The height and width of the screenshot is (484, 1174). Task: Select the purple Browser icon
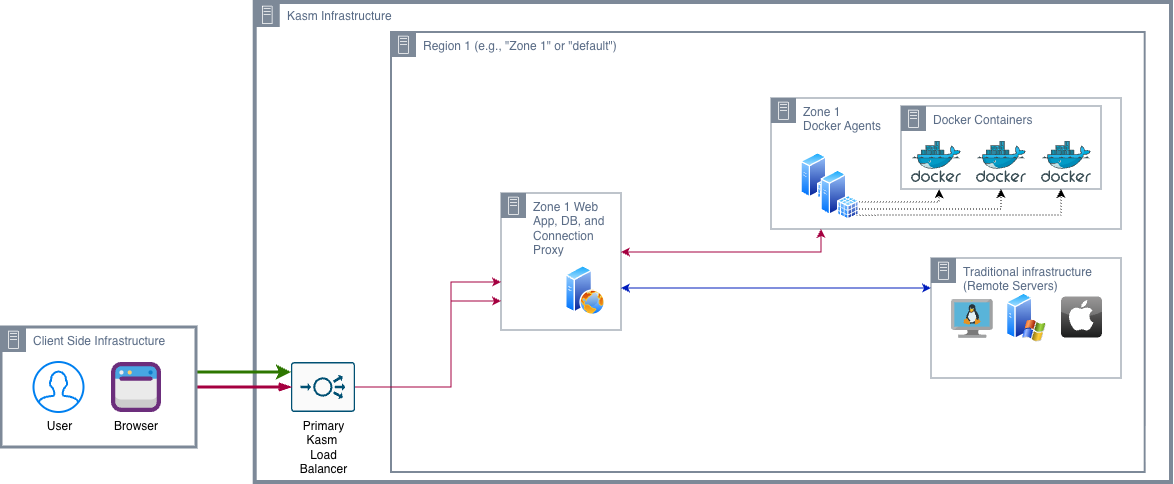[x=136, y=387]
